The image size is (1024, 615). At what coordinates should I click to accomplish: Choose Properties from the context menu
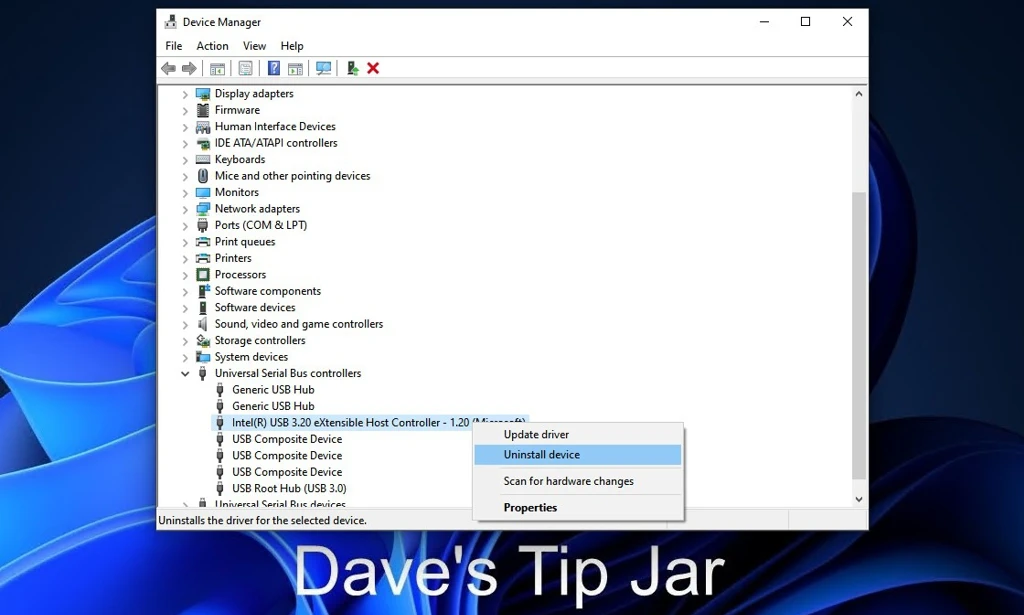coord(578,507)
